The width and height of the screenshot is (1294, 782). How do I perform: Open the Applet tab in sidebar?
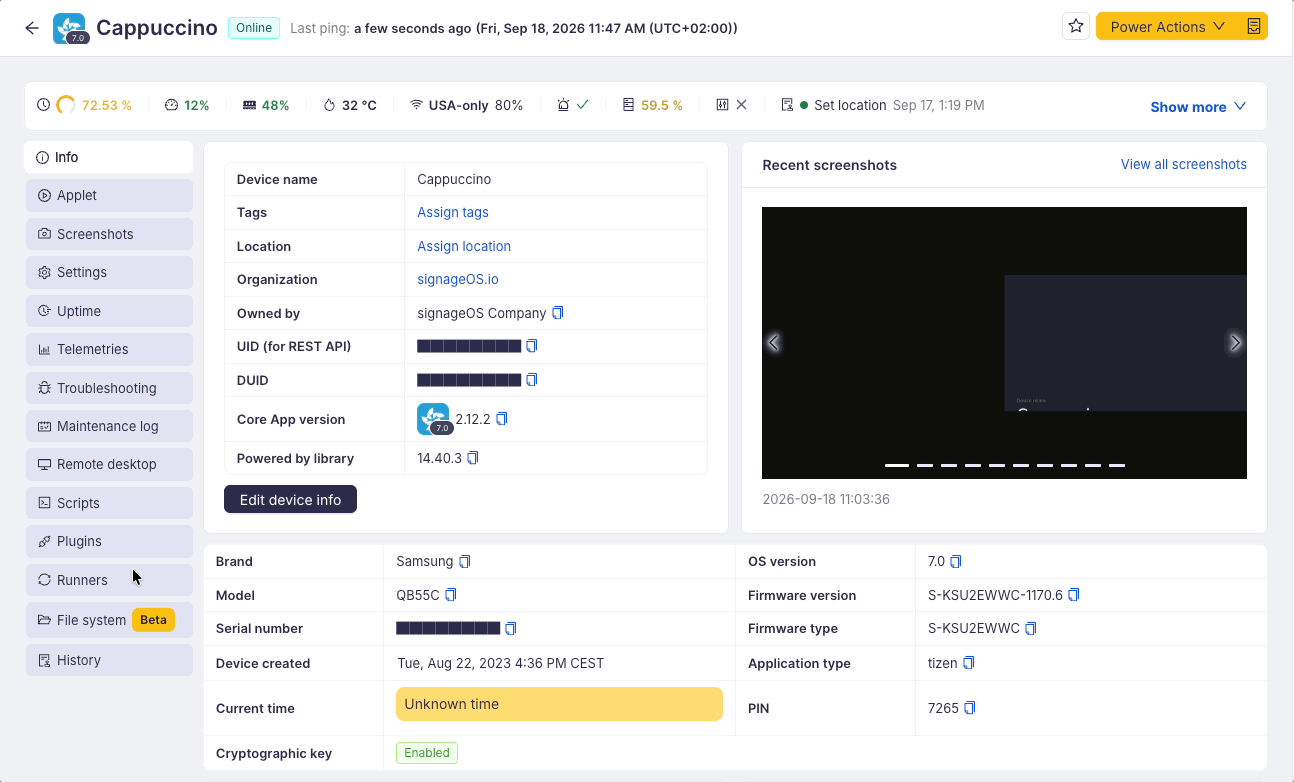(109, 196)
